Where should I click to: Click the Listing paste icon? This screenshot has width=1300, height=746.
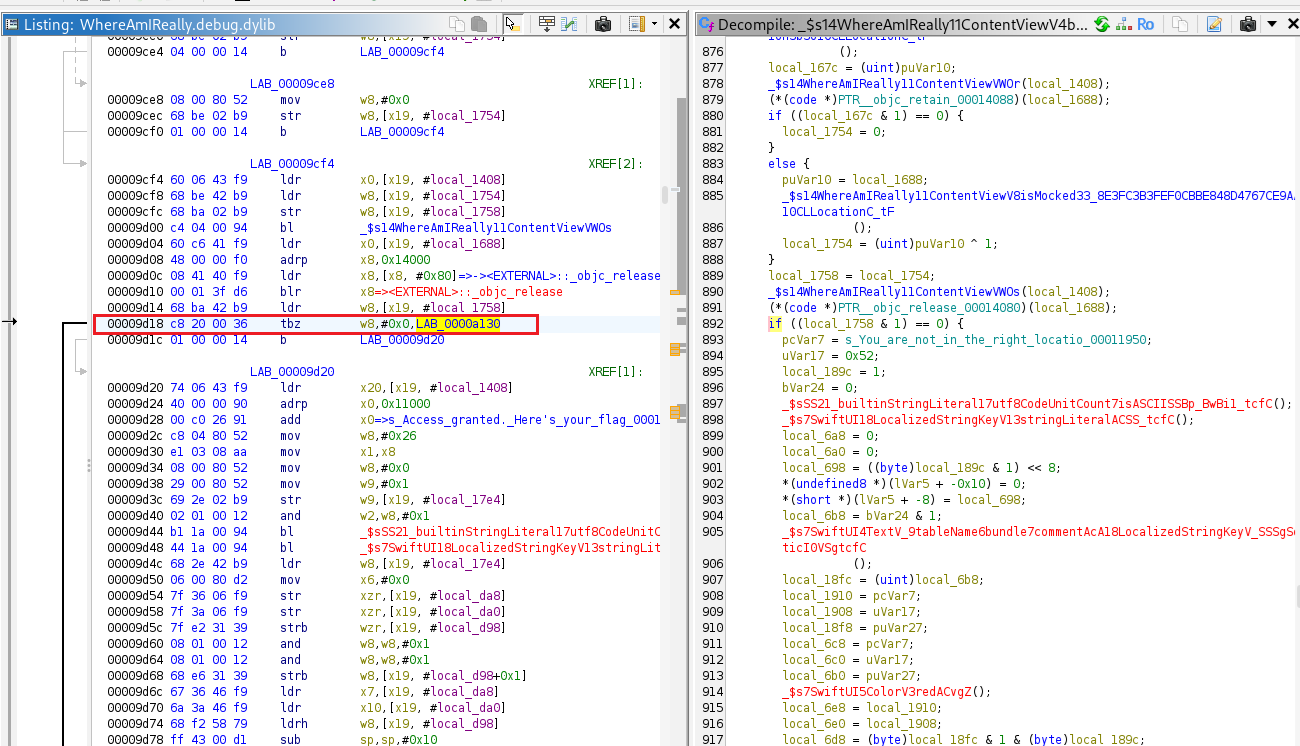(479, 24)
